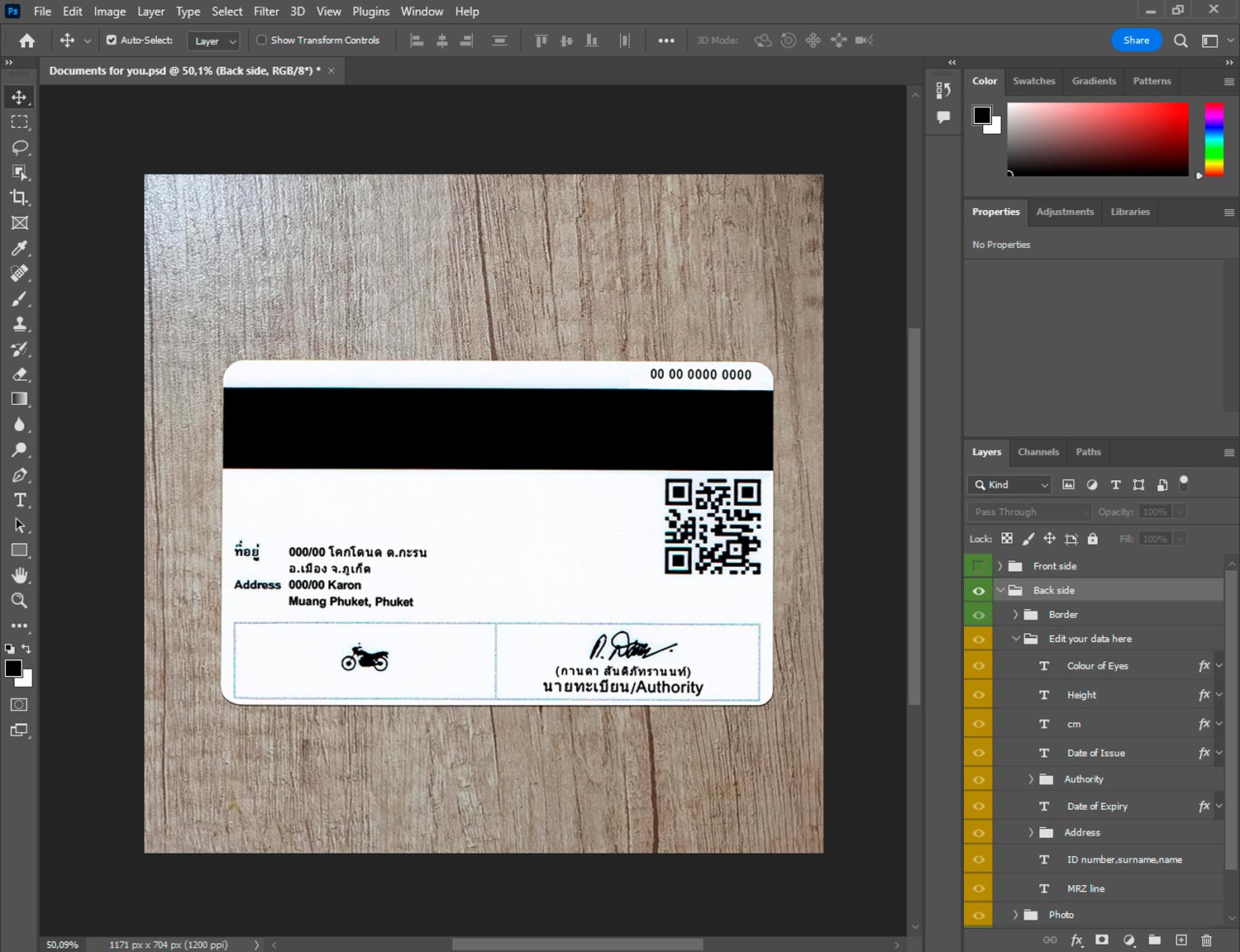Open the Kind filter dropdown in Layers
This screenshot has height=952, width=1240.
click(1010, 485)
